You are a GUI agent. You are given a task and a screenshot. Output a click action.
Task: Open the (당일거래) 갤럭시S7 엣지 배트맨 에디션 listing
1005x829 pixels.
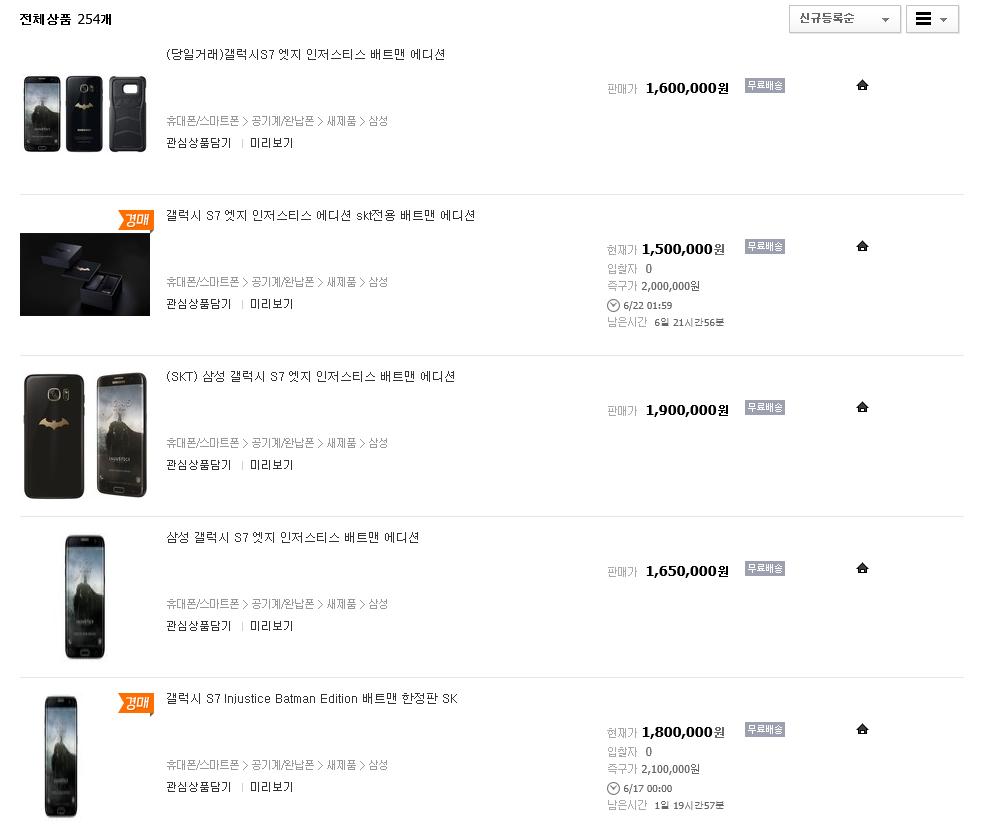coord(305,55)
